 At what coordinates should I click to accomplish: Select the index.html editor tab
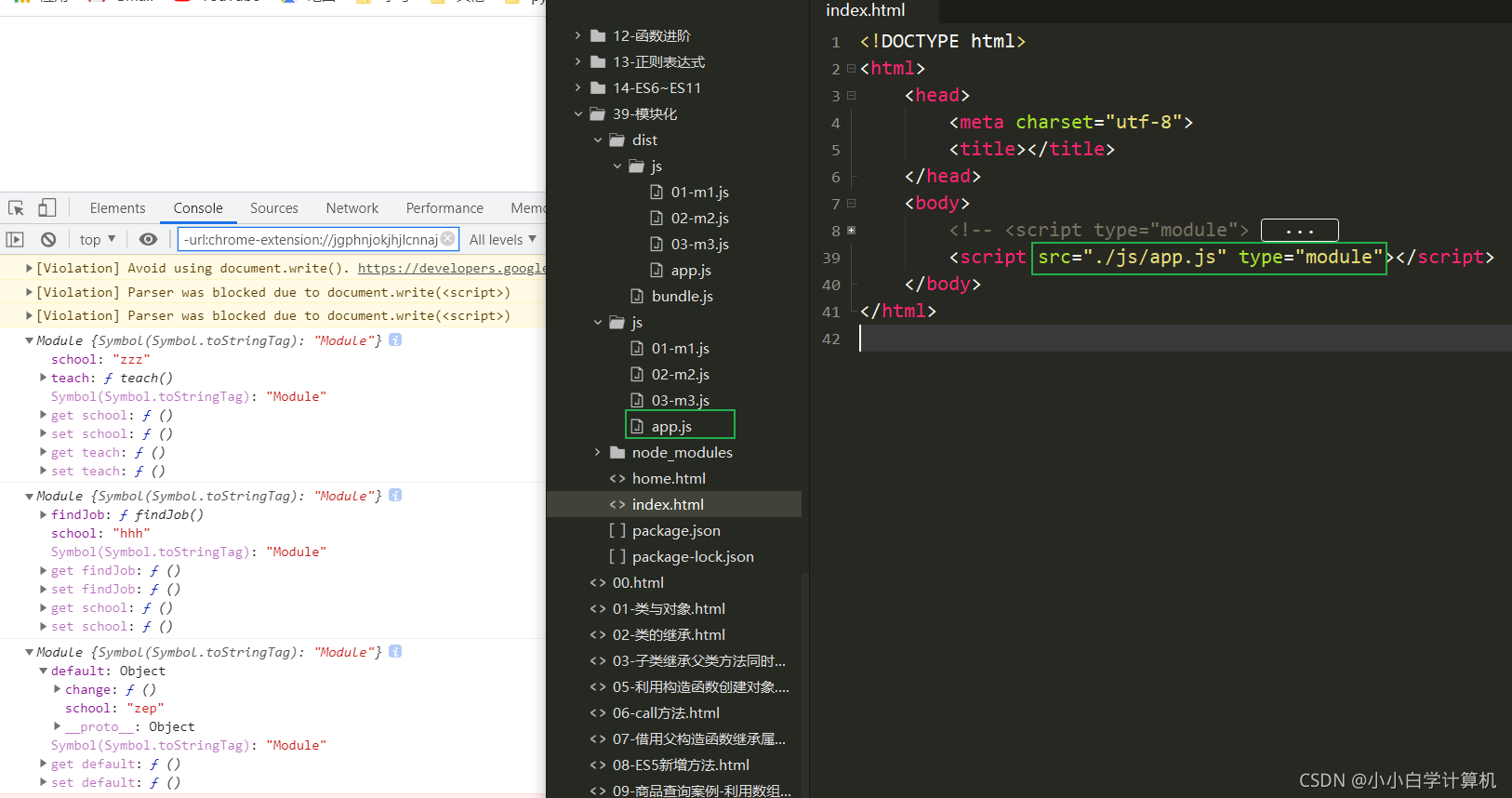866,10
